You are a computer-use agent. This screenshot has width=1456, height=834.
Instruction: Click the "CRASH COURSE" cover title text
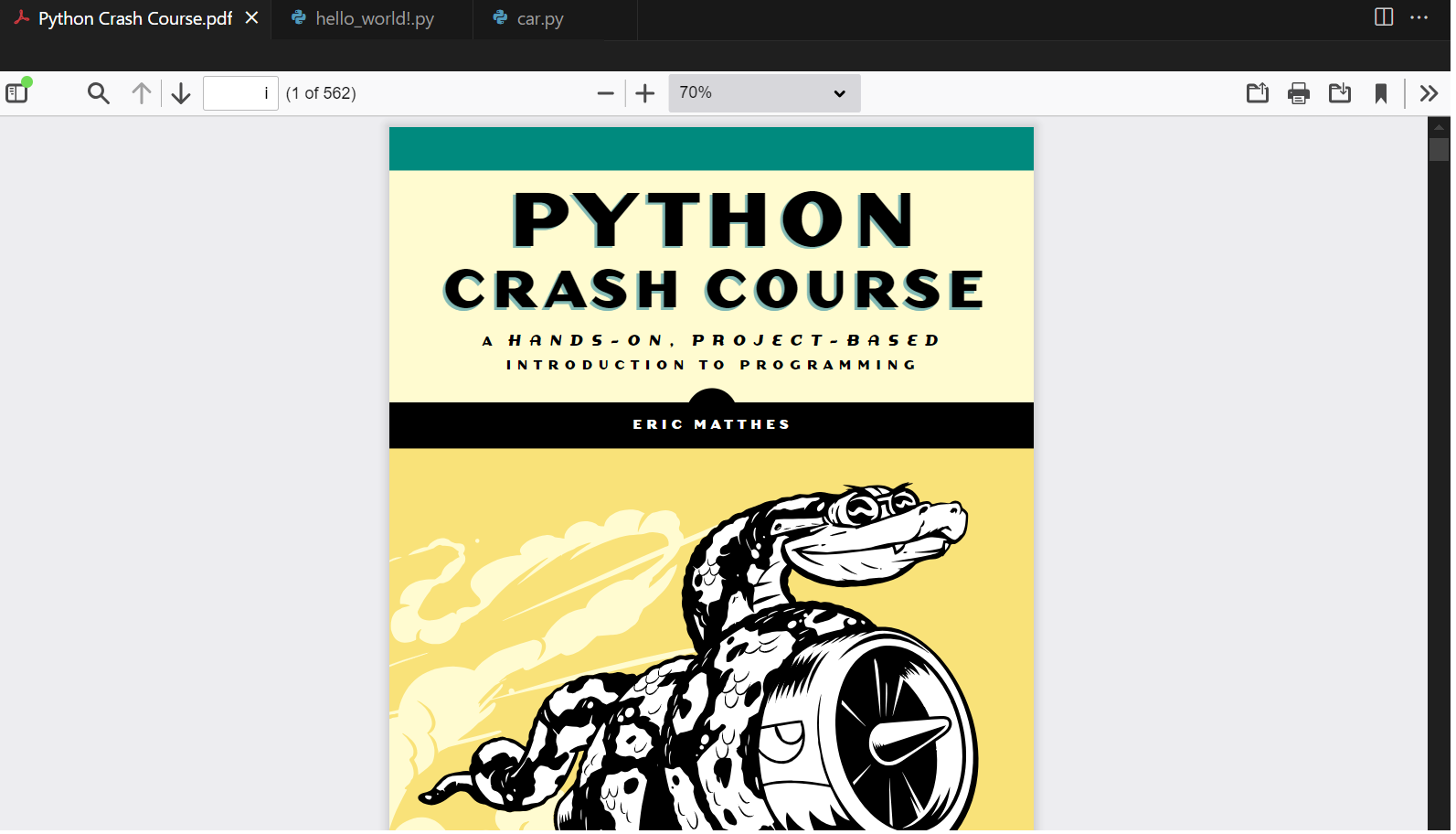tap(714, 290)
